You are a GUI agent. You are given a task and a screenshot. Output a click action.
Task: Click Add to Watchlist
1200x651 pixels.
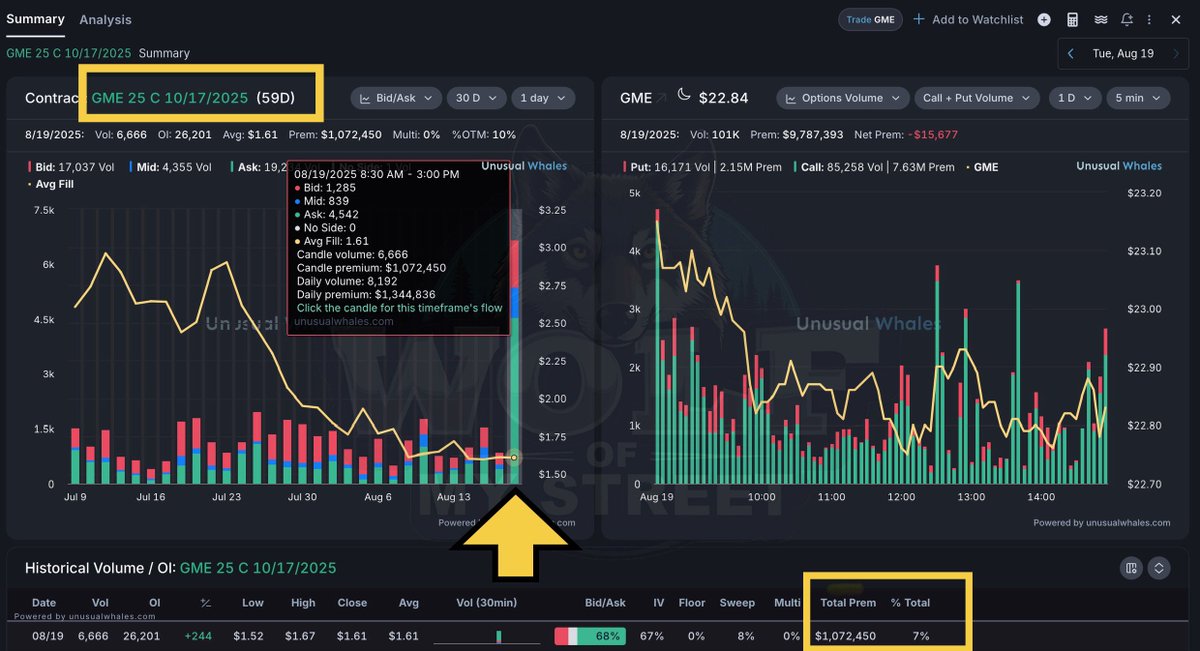tap(968, 20)
